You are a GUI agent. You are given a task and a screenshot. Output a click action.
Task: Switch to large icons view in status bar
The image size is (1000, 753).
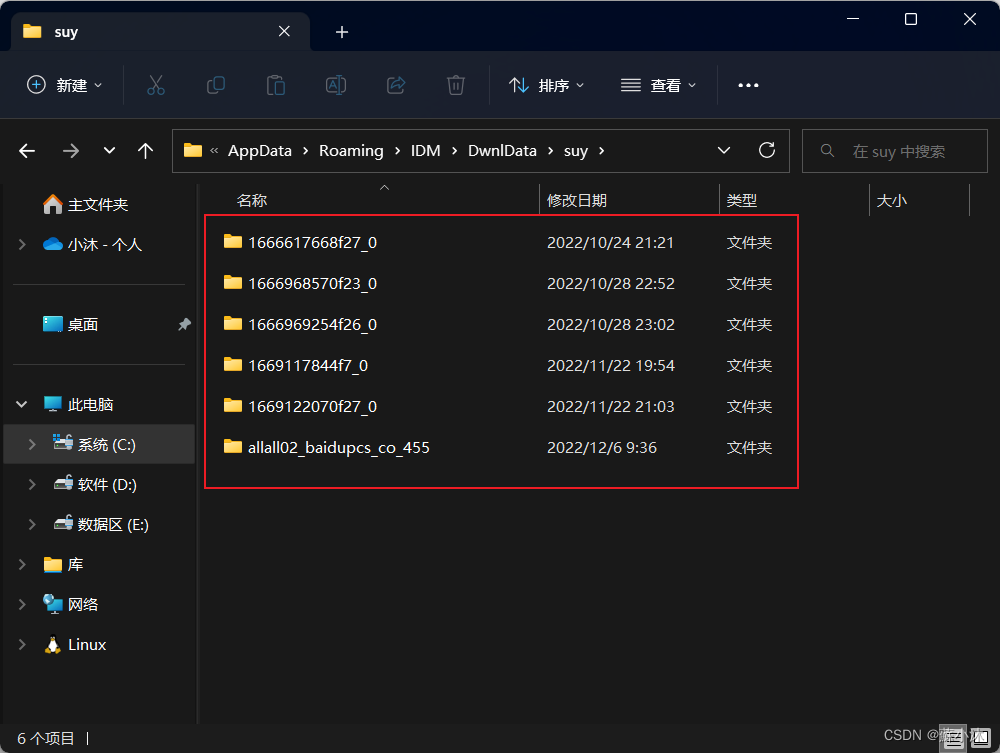[x=982, y=738]
